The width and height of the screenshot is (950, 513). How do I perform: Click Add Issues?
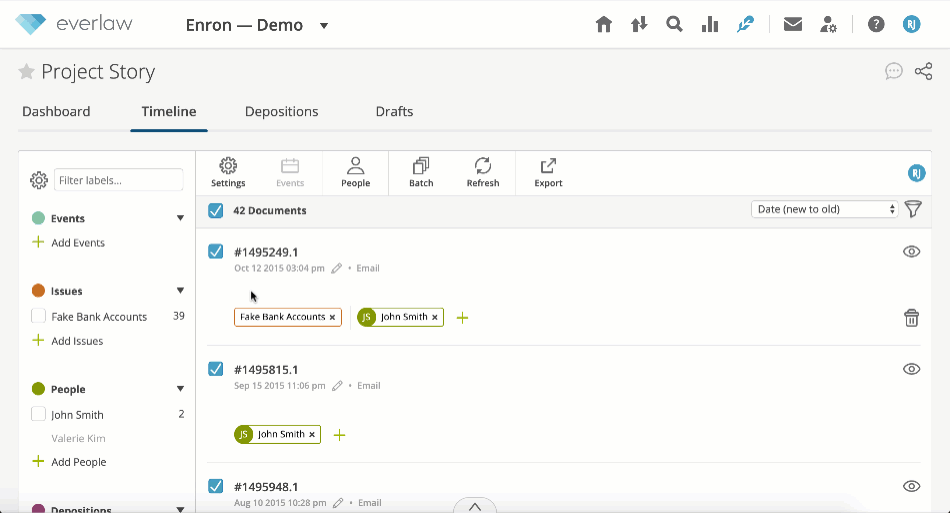click(x=68, y=340)
